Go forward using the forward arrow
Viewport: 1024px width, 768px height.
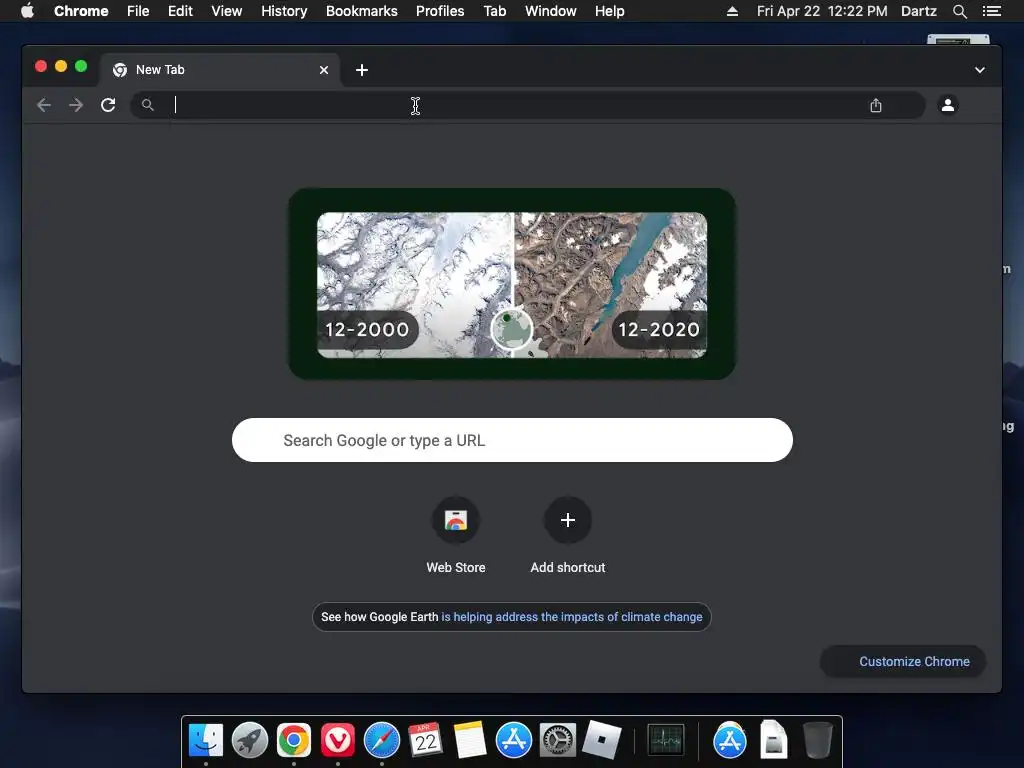(76, 105)
